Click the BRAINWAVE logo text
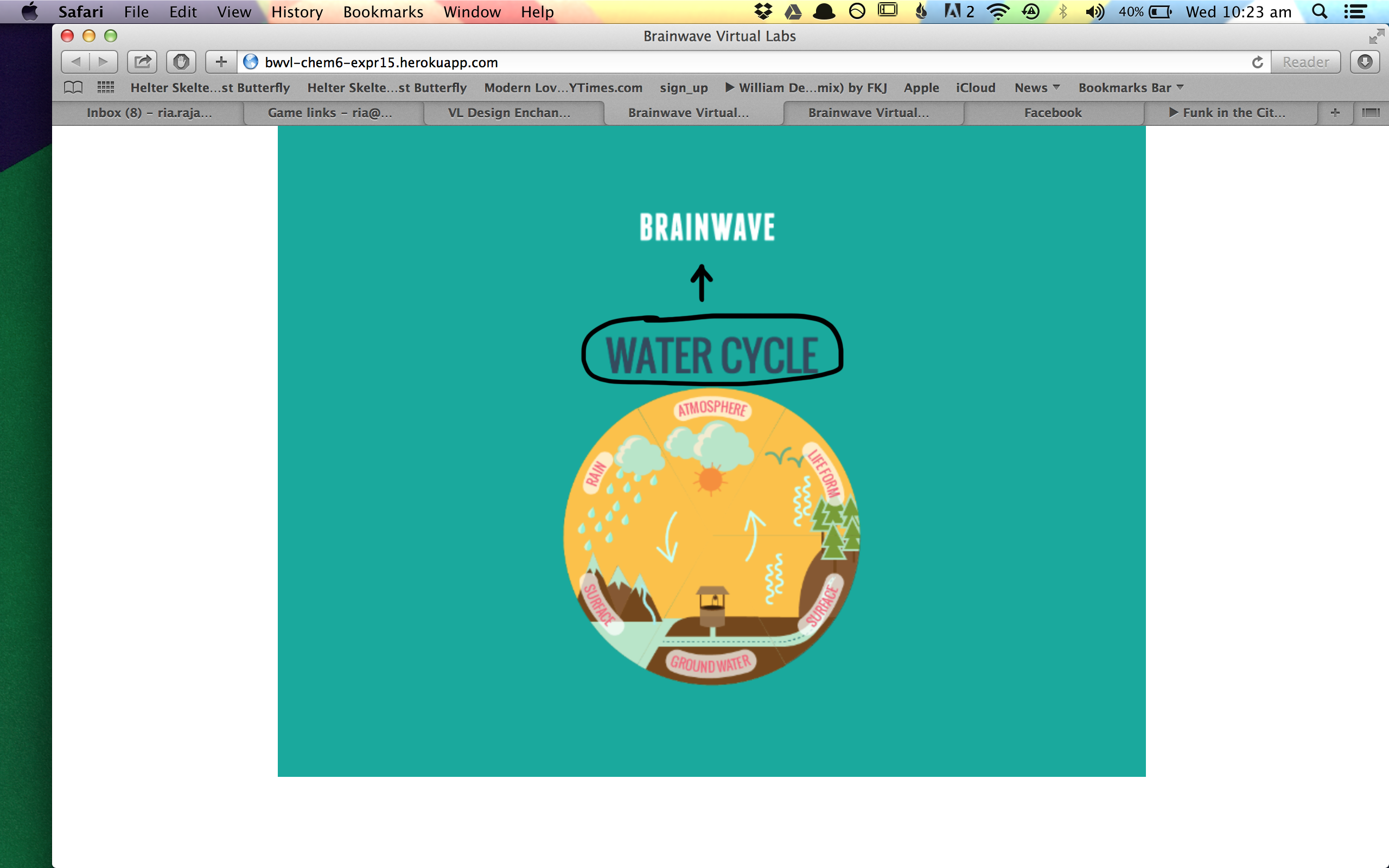 pos(707,227)
